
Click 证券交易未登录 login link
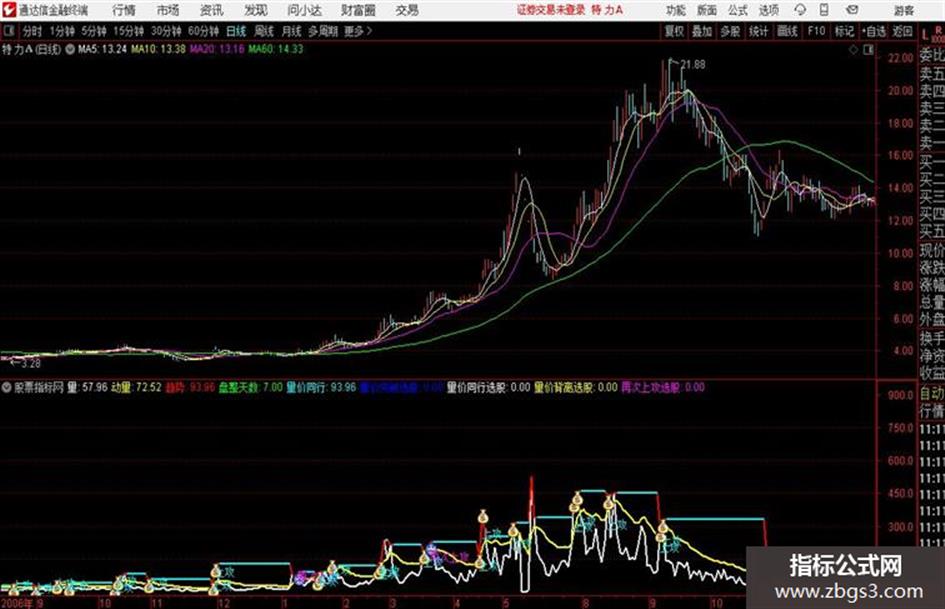[551, 10]
